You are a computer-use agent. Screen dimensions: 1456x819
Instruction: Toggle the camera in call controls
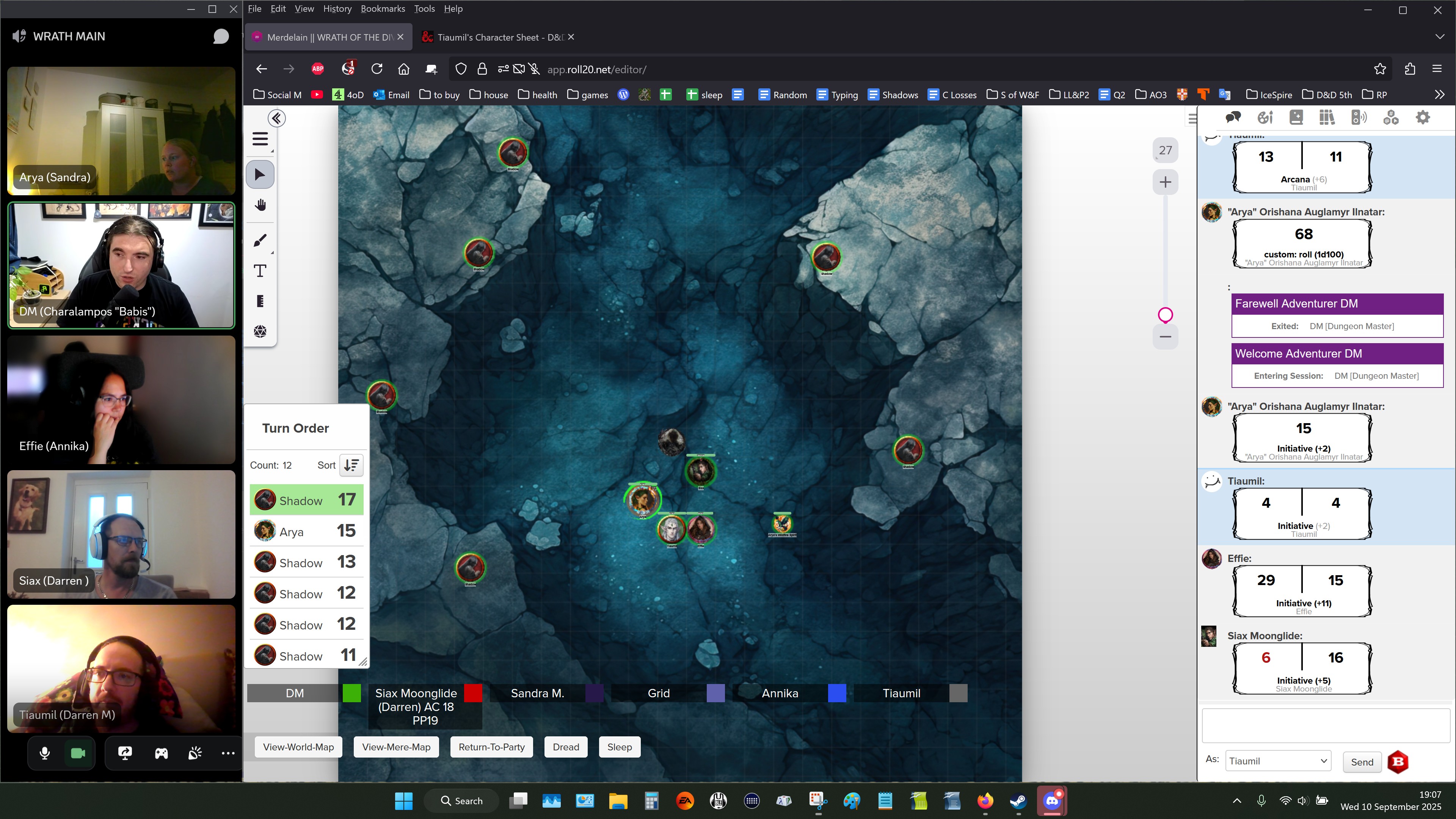(x=78, y=753)
